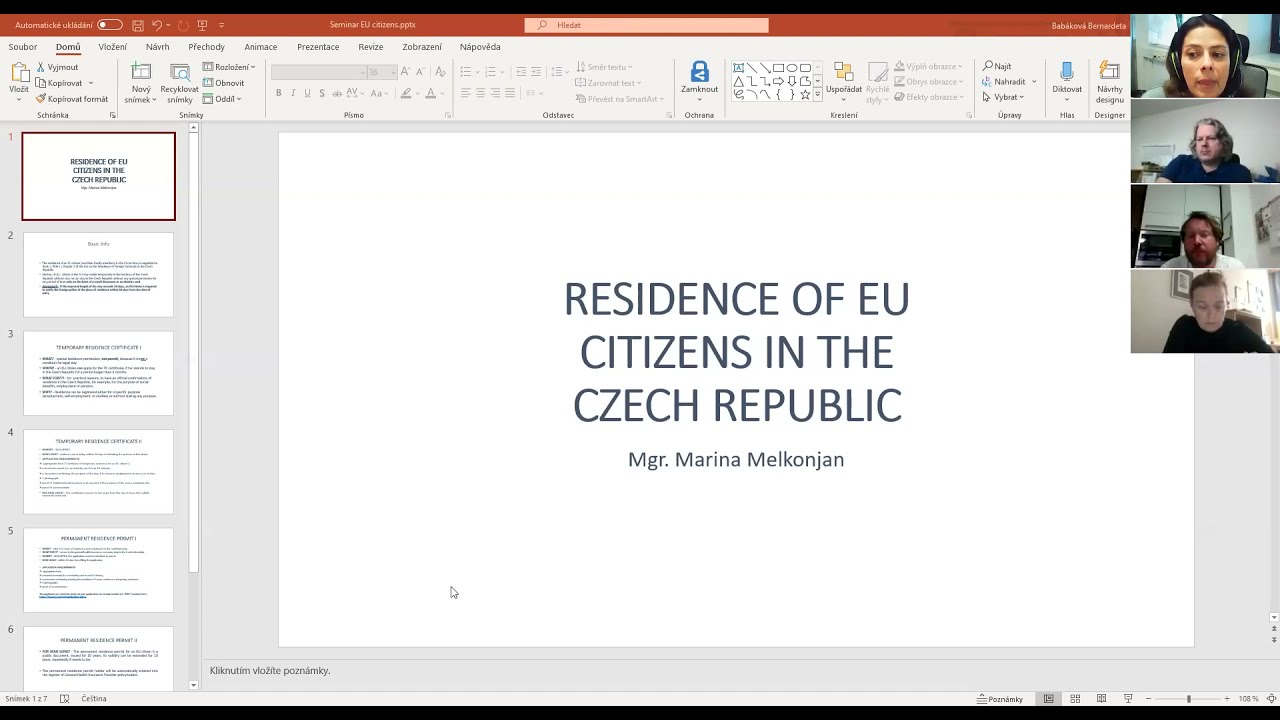
Task: Click the Vyjmout (cut) scissors command
Action: coord(57,67)
